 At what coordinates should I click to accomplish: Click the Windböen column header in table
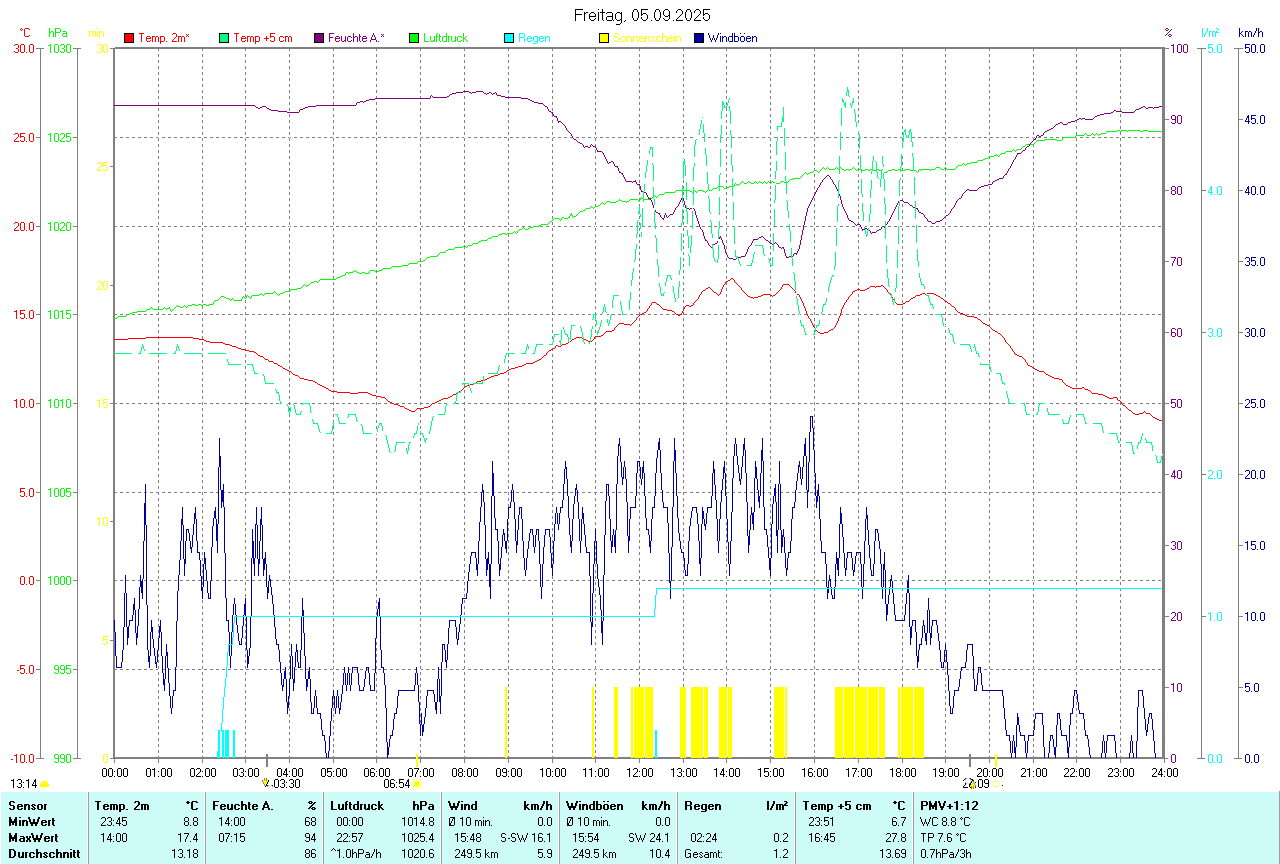pos(594,805)
